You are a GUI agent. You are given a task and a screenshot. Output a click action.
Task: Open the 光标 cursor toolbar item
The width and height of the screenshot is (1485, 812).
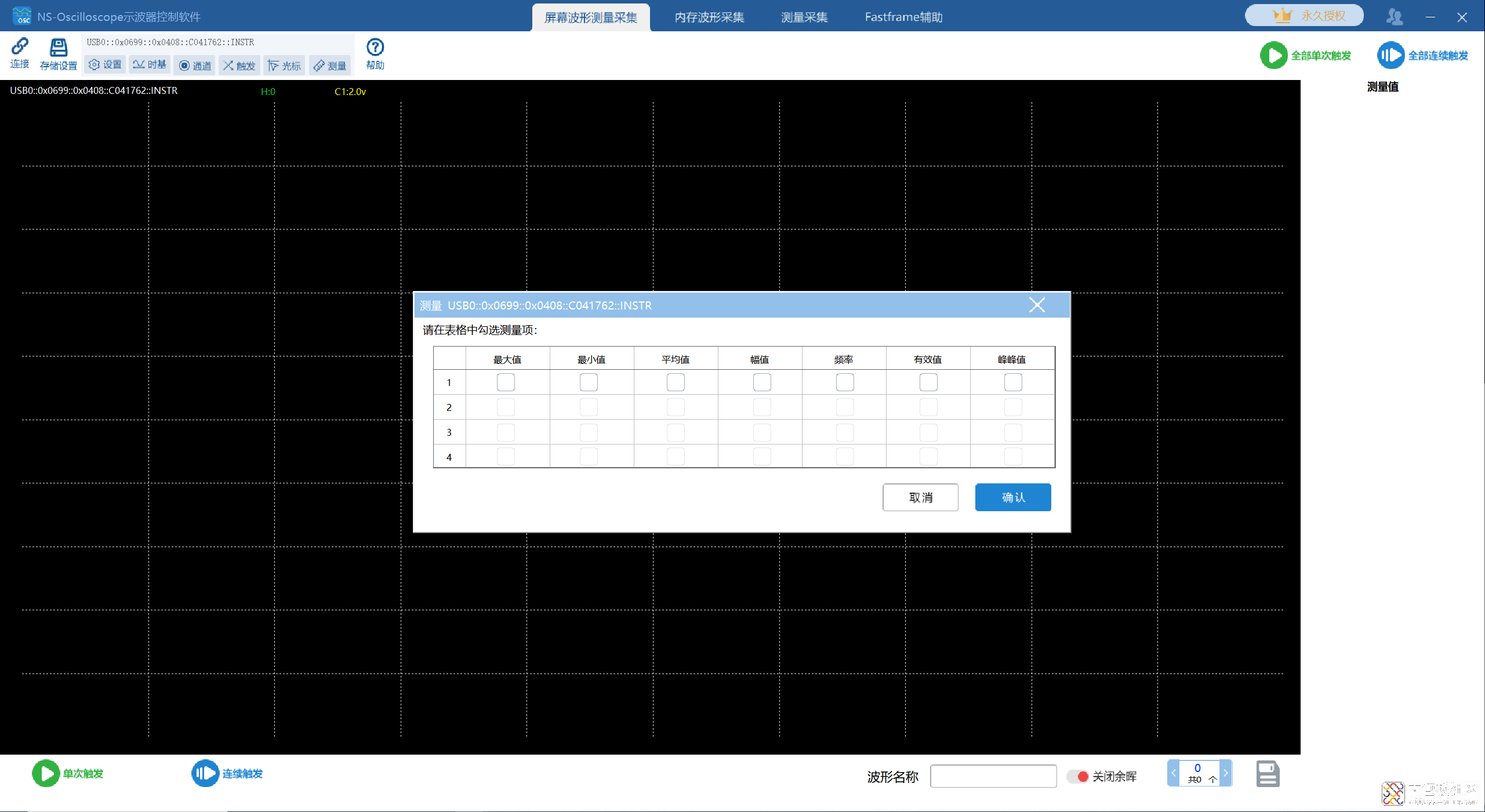[284, 65]
